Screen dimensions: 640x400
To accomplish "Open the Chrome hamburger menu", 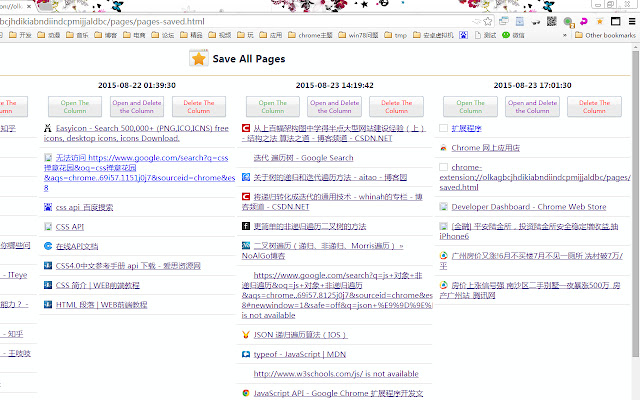I will tap(632, 21).
